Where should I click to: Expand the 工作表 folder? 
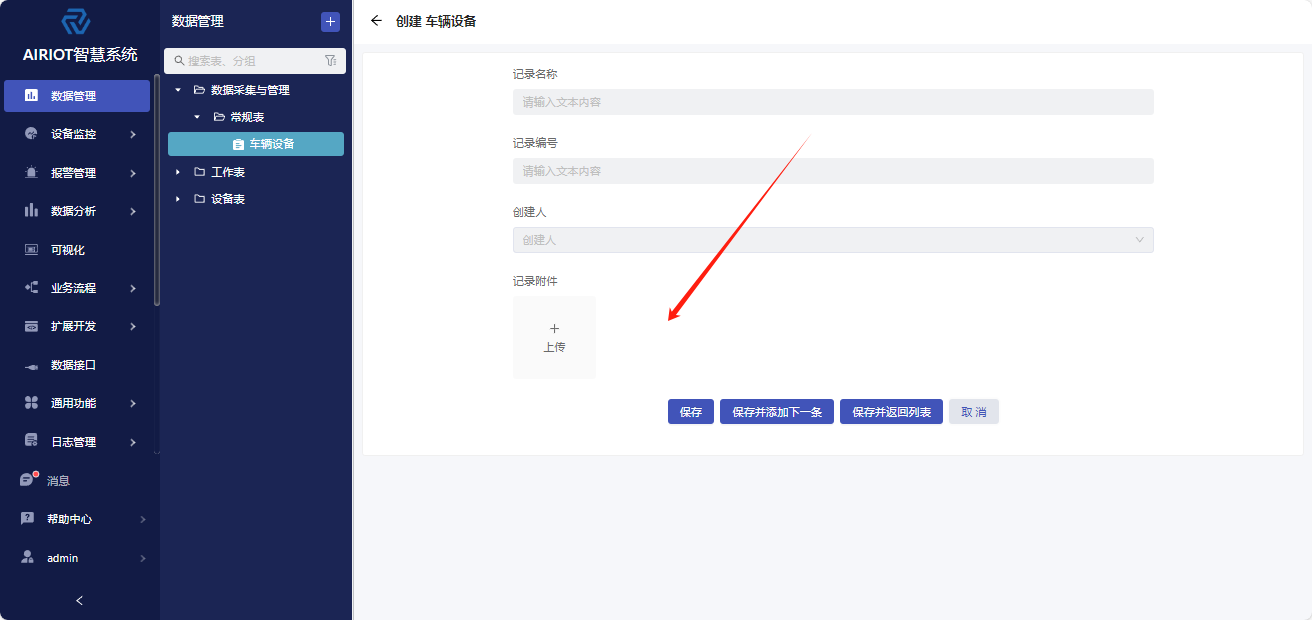point(178,172)
